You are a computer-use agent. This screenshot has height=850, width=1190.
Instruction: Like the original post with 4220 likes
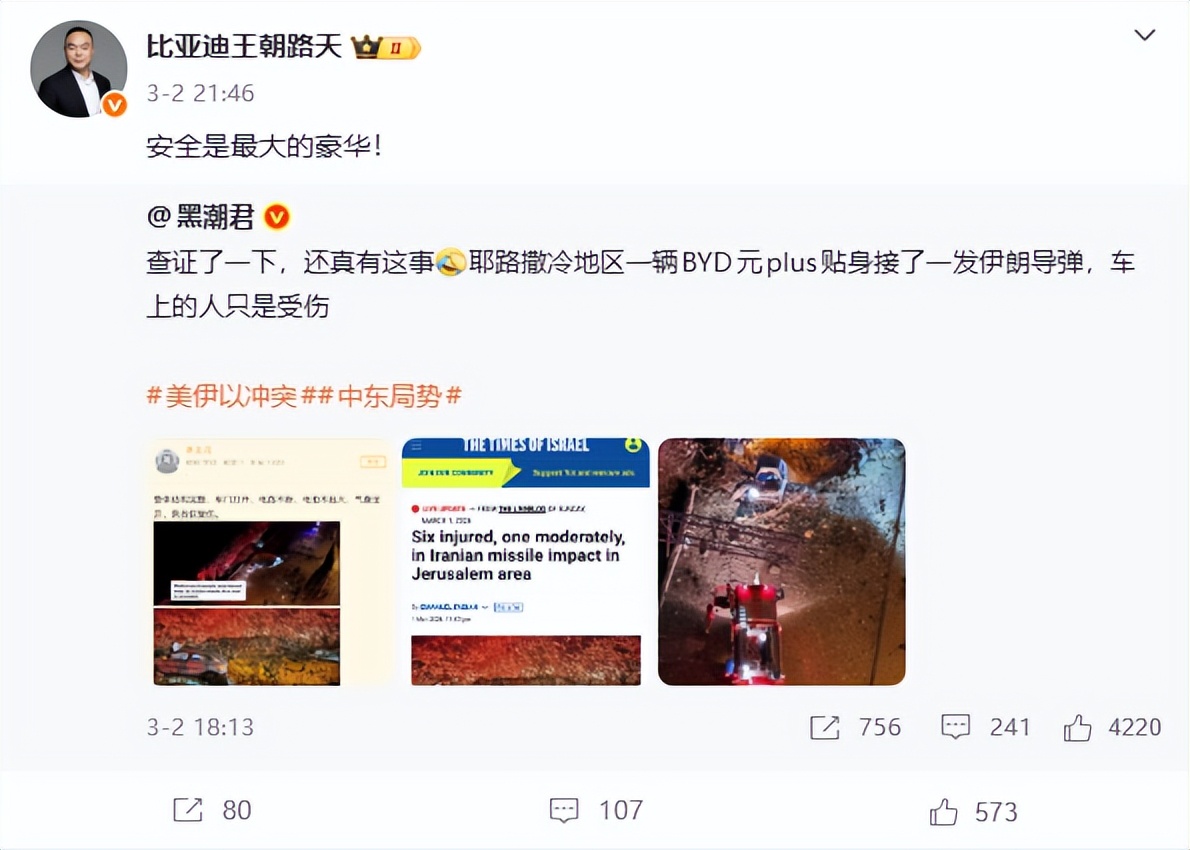[1112, 727]
